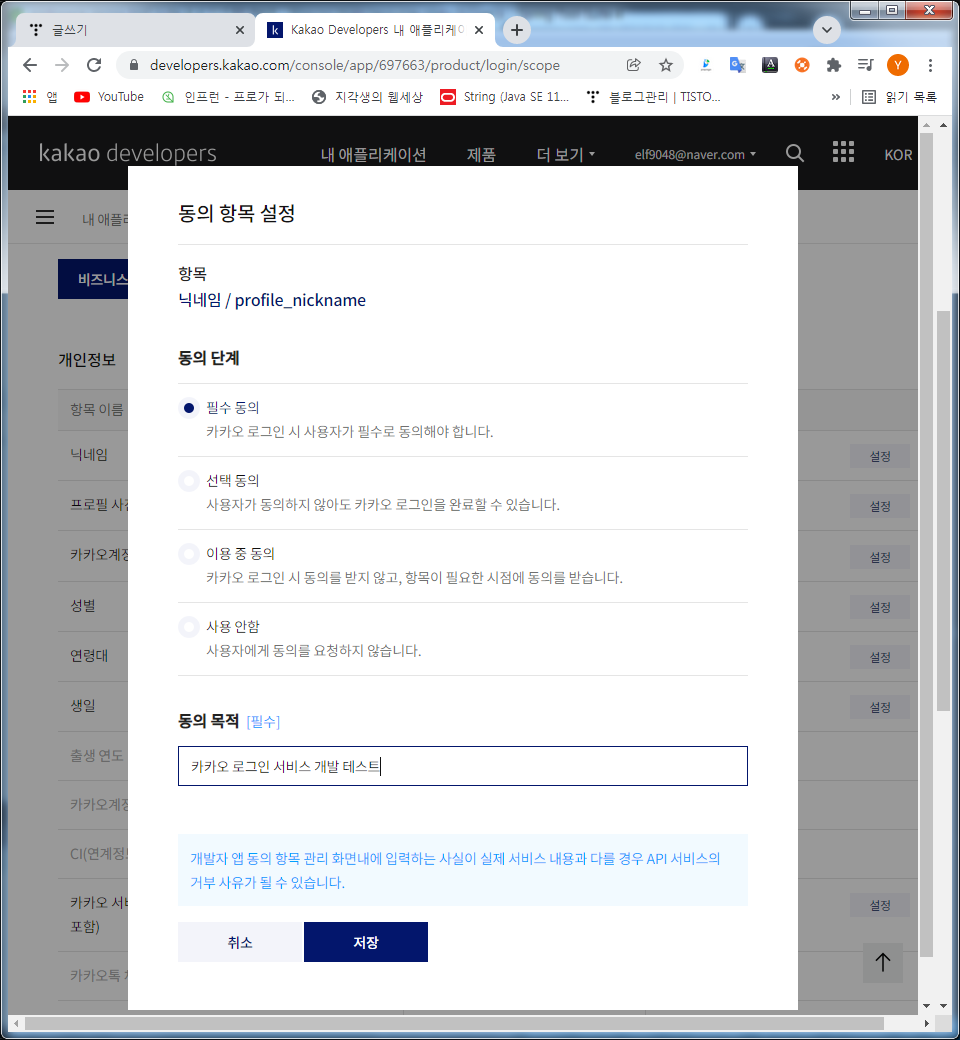Click the site lock icon in address bar
Image resolution: width=960 pixels, height=1040 pixels.
point(134,65)
